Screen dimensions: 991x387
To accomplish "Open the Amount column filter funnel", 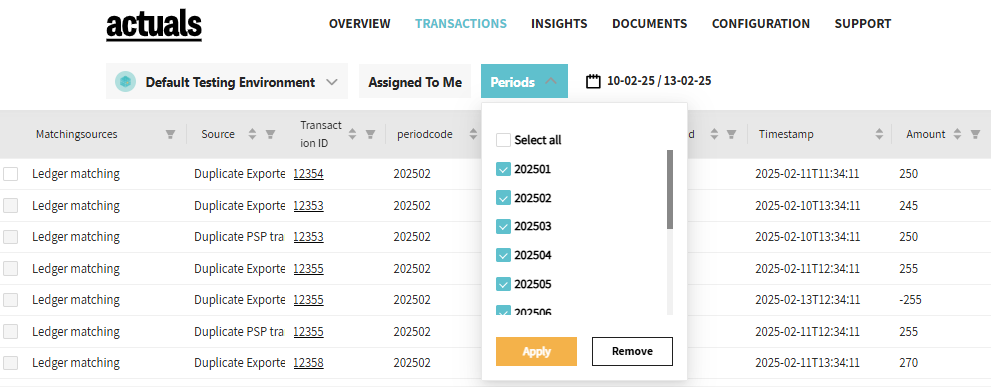I will pyautogui.click(x=975, y=134).
